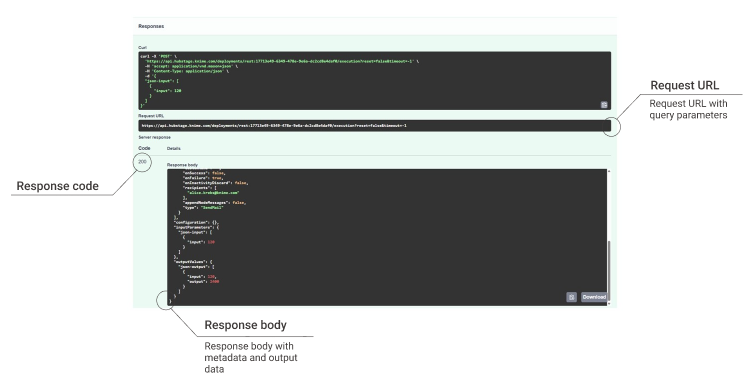Click the "Response body" label above the JSON
The width and height of the screenshot is (750, 381).
(182, 165)
